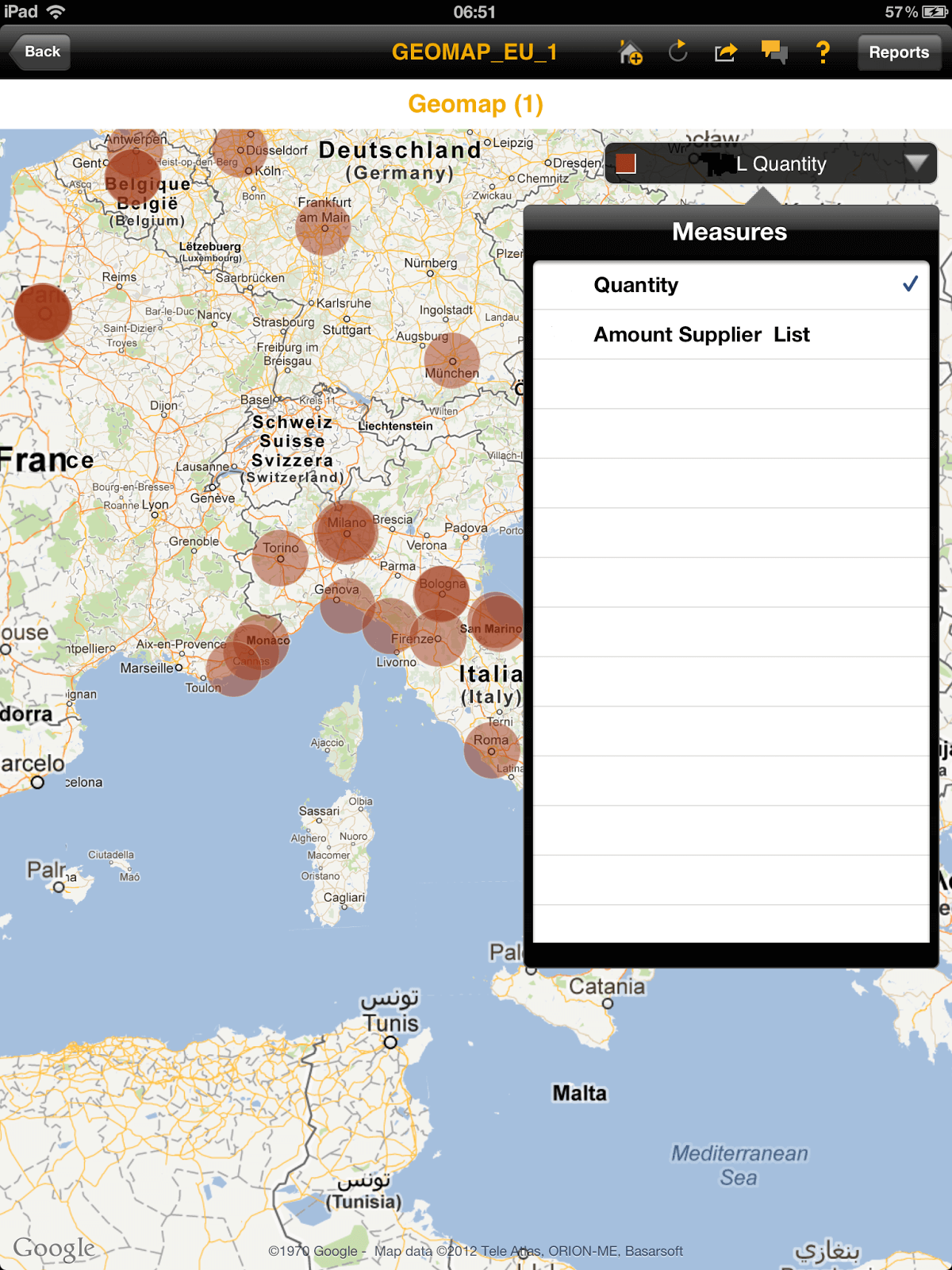Viewport: 952px width, 1270px height.
Task: Tap the Roma data bubble
Action: [492, 750]
